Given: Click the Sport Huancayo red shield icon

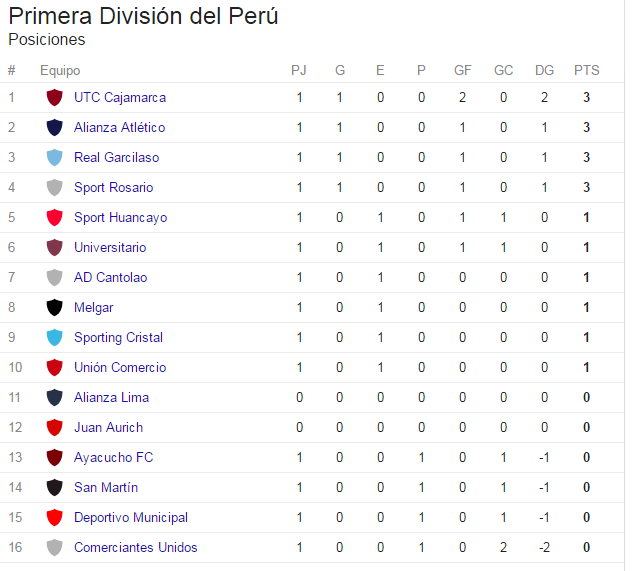Looking at the screenshot, I should point(55,218).
